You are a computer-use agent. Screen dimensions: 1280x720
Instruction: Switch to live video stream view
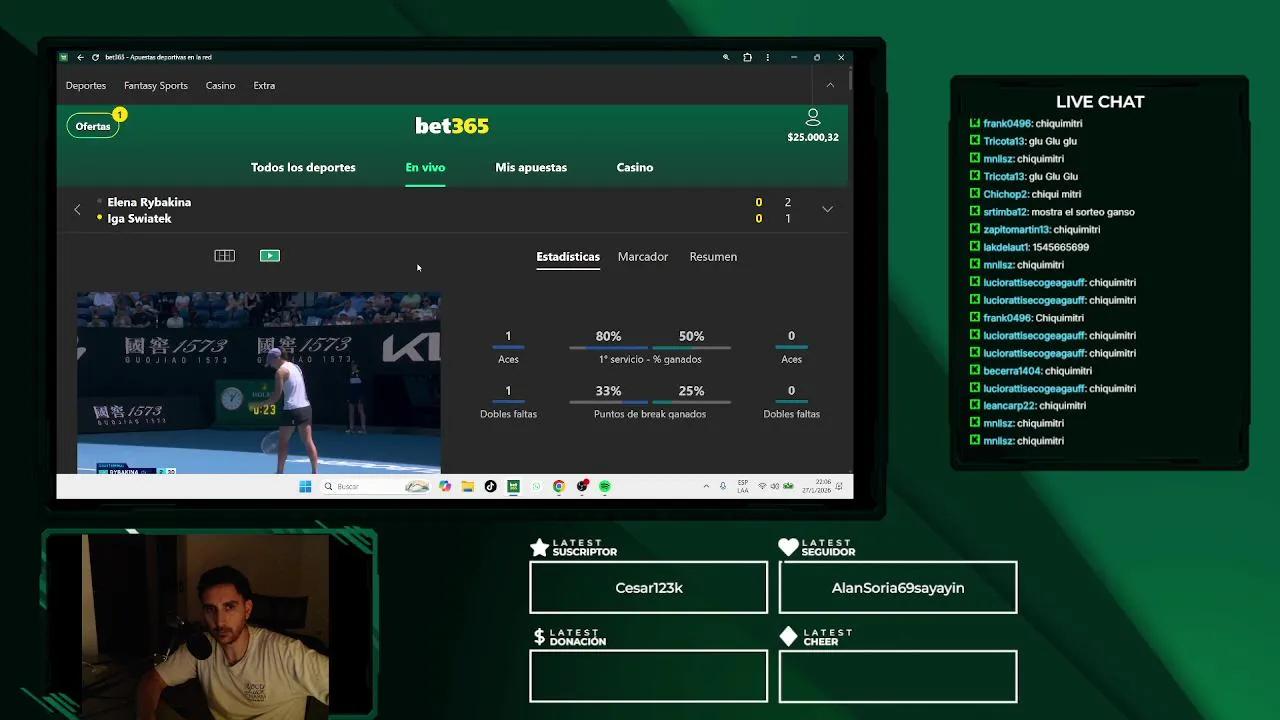pos(269,256)
